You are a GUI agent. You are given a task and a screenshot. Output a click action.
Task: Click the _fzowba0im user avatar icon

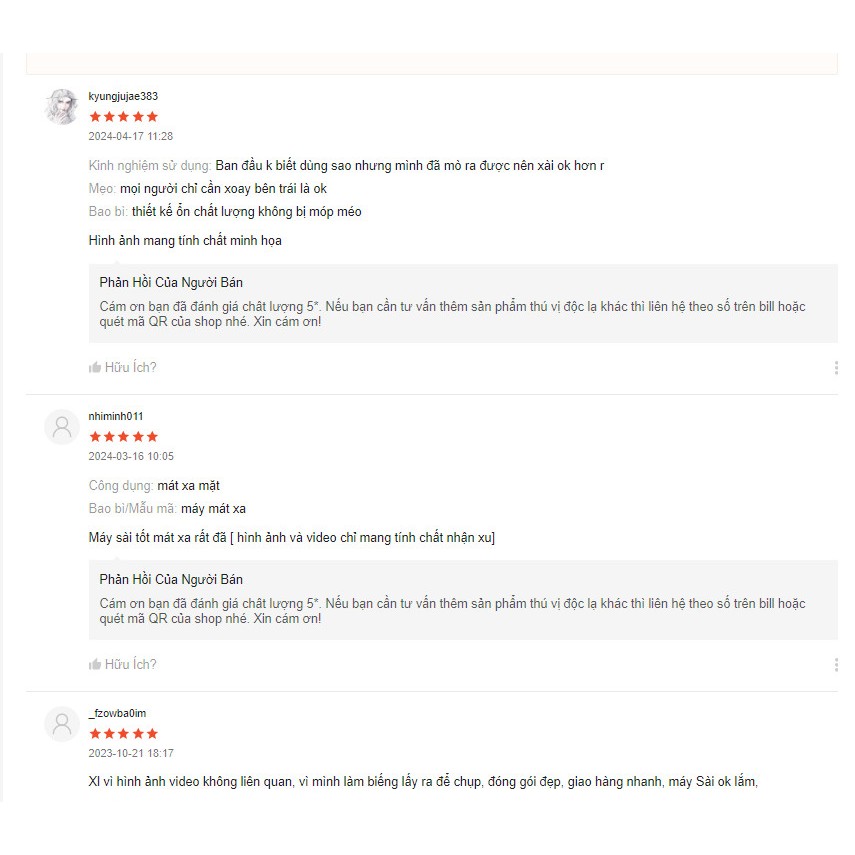pos(62,724)
